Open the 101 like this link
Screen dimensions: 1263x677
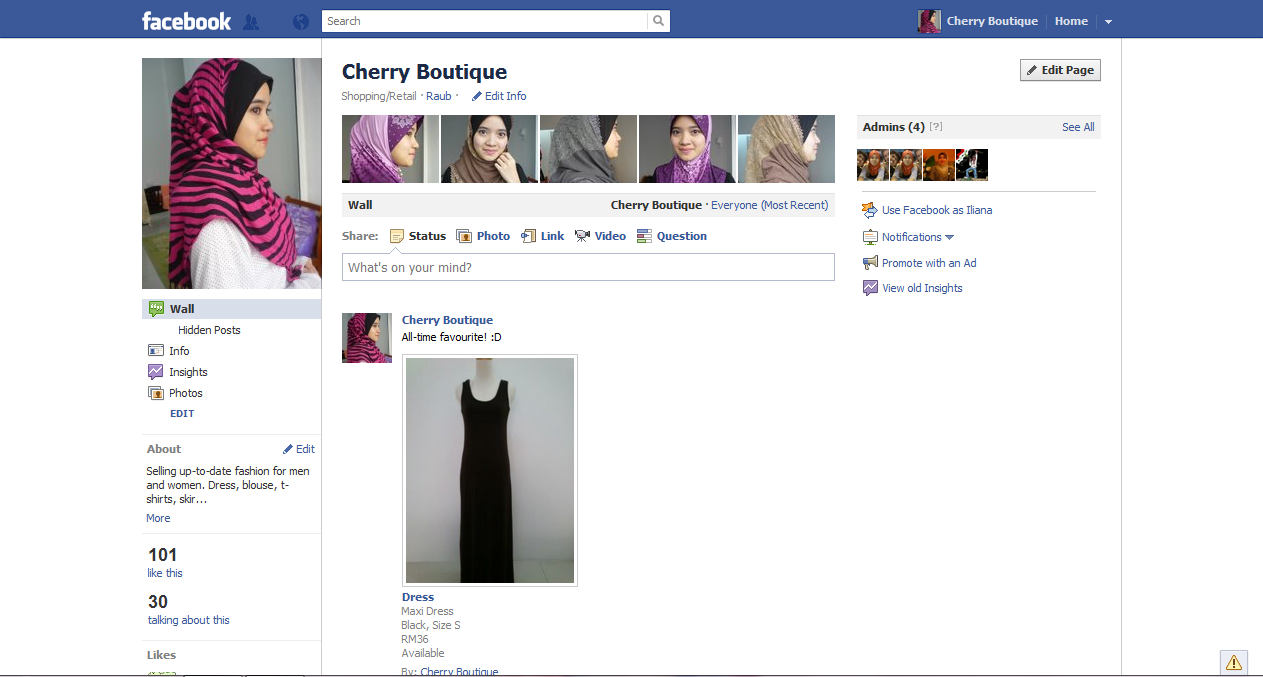(165, 573)
